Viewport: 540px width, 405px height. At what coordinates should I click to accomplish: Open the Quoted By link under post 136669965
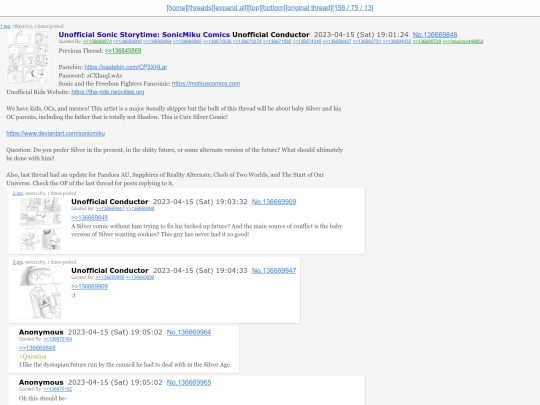(58, 390)
